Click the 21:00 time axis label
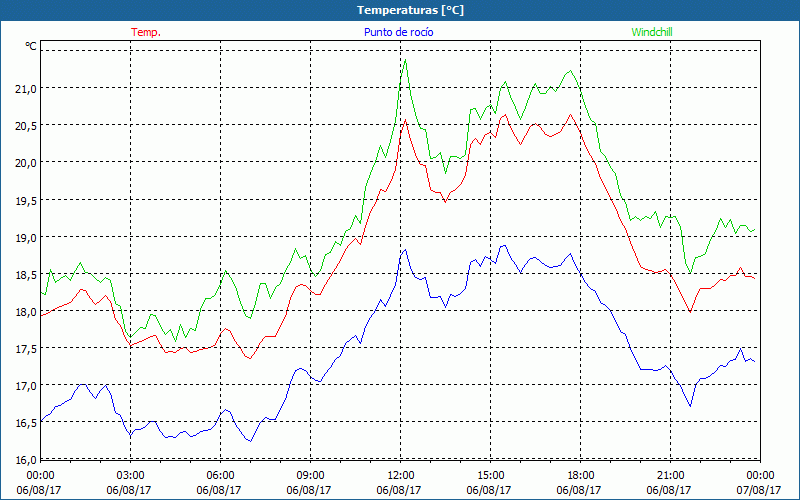 coord(670,475)
